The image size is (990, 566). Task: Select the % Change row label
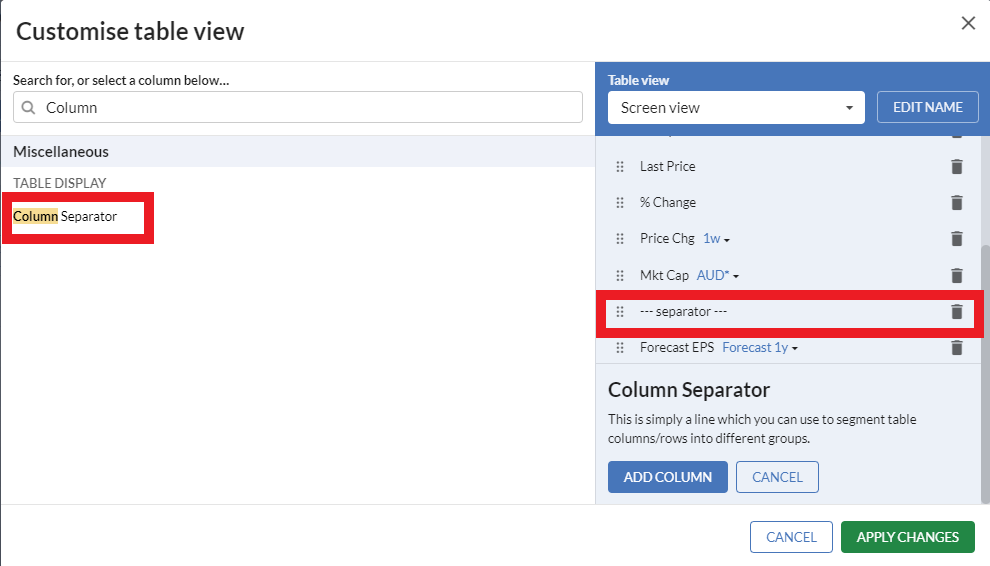point(667,202)
